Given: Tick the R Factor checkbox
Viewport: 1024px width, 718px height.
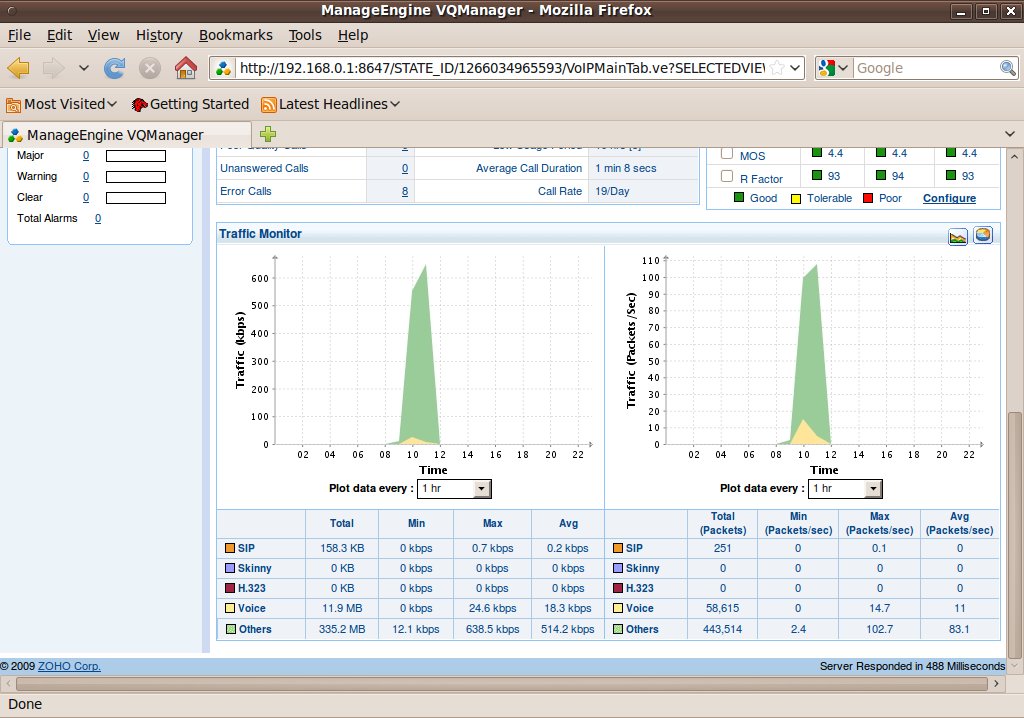Looking at the screenshot, I should click(x=726, y=176).
